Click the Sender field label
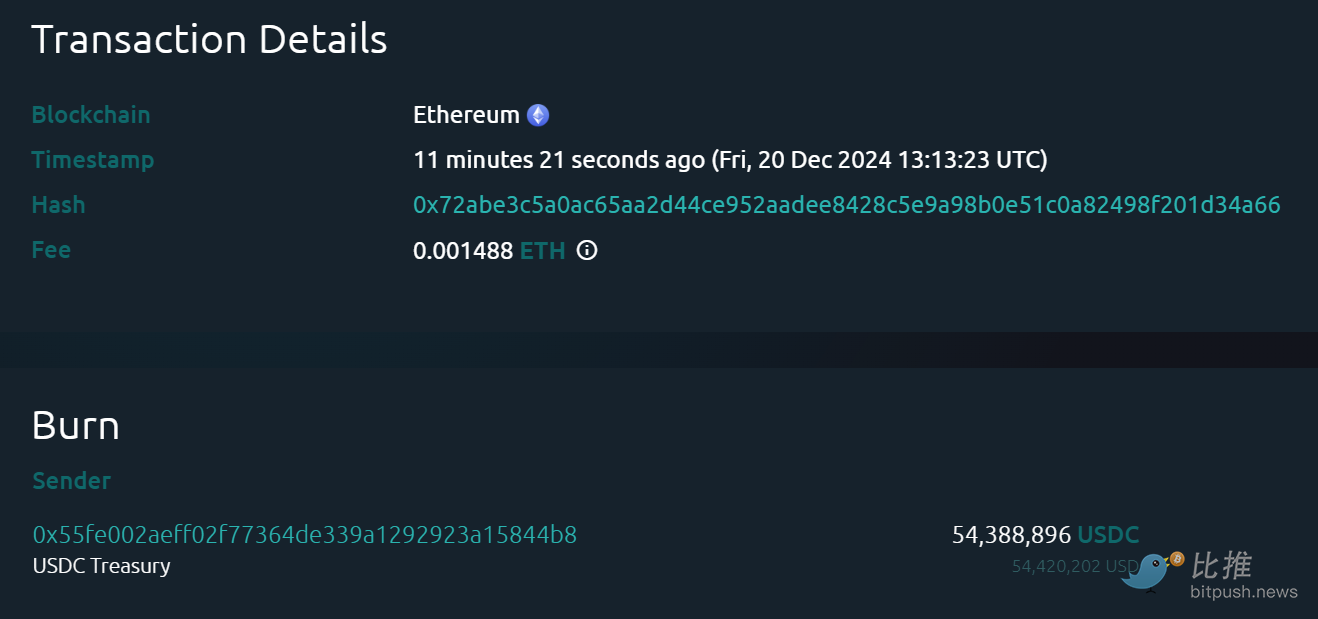This screenshot has height=619, width=1318. 71,481
